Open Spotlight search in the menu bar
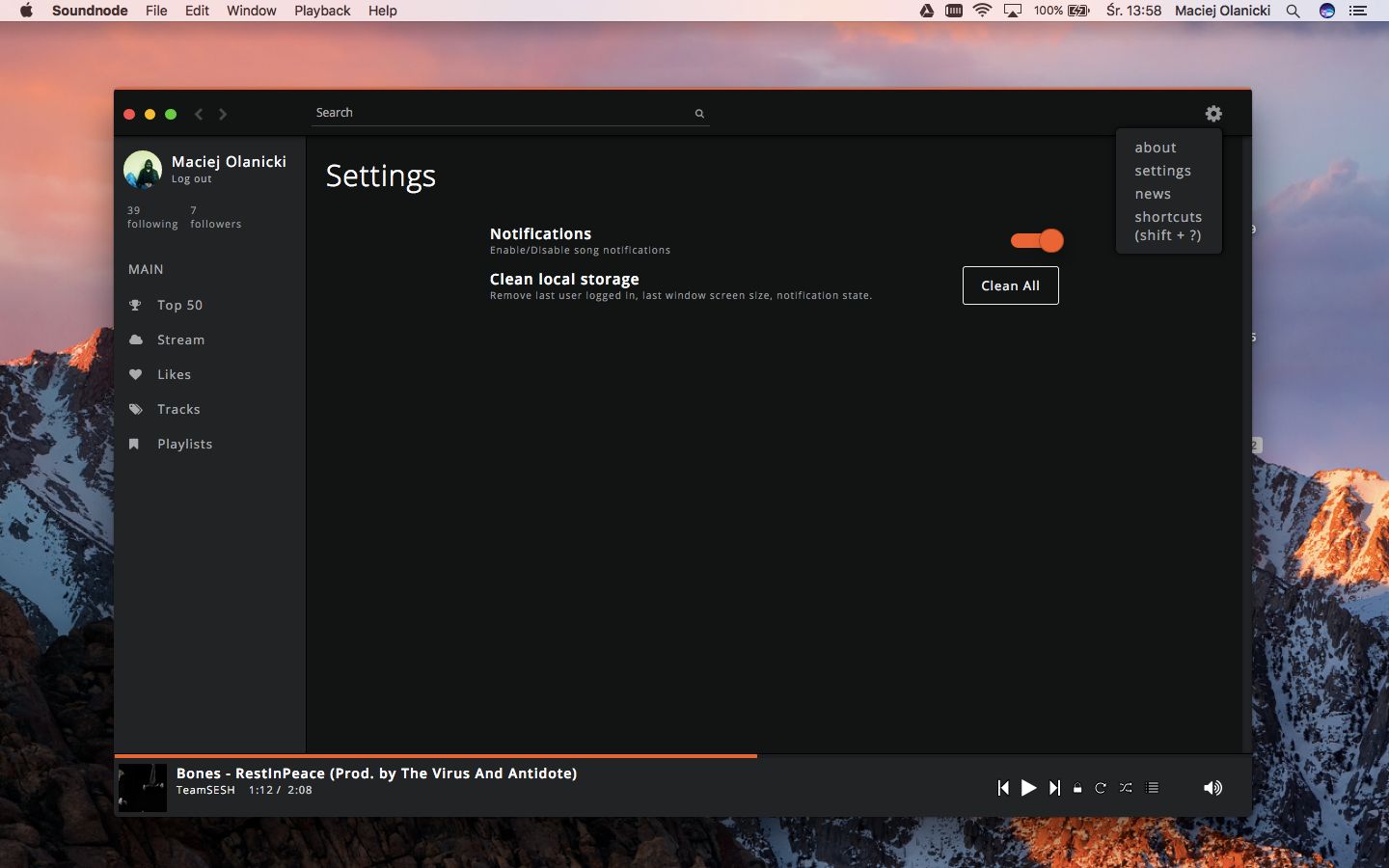Screen dimensions: 1389x868 coord(1293,11)
